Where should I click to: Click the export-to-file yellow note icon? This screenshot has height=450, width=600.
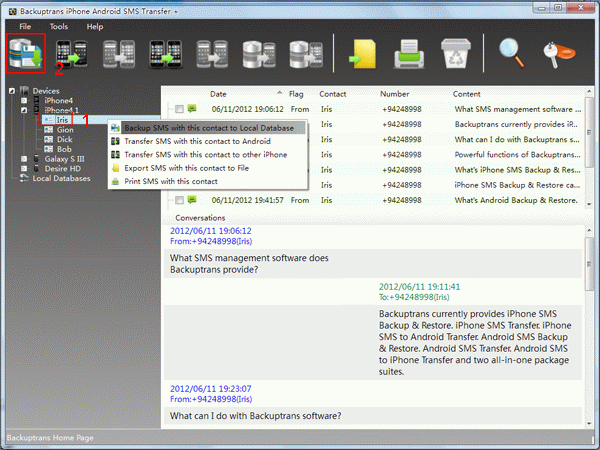(361, 54)
